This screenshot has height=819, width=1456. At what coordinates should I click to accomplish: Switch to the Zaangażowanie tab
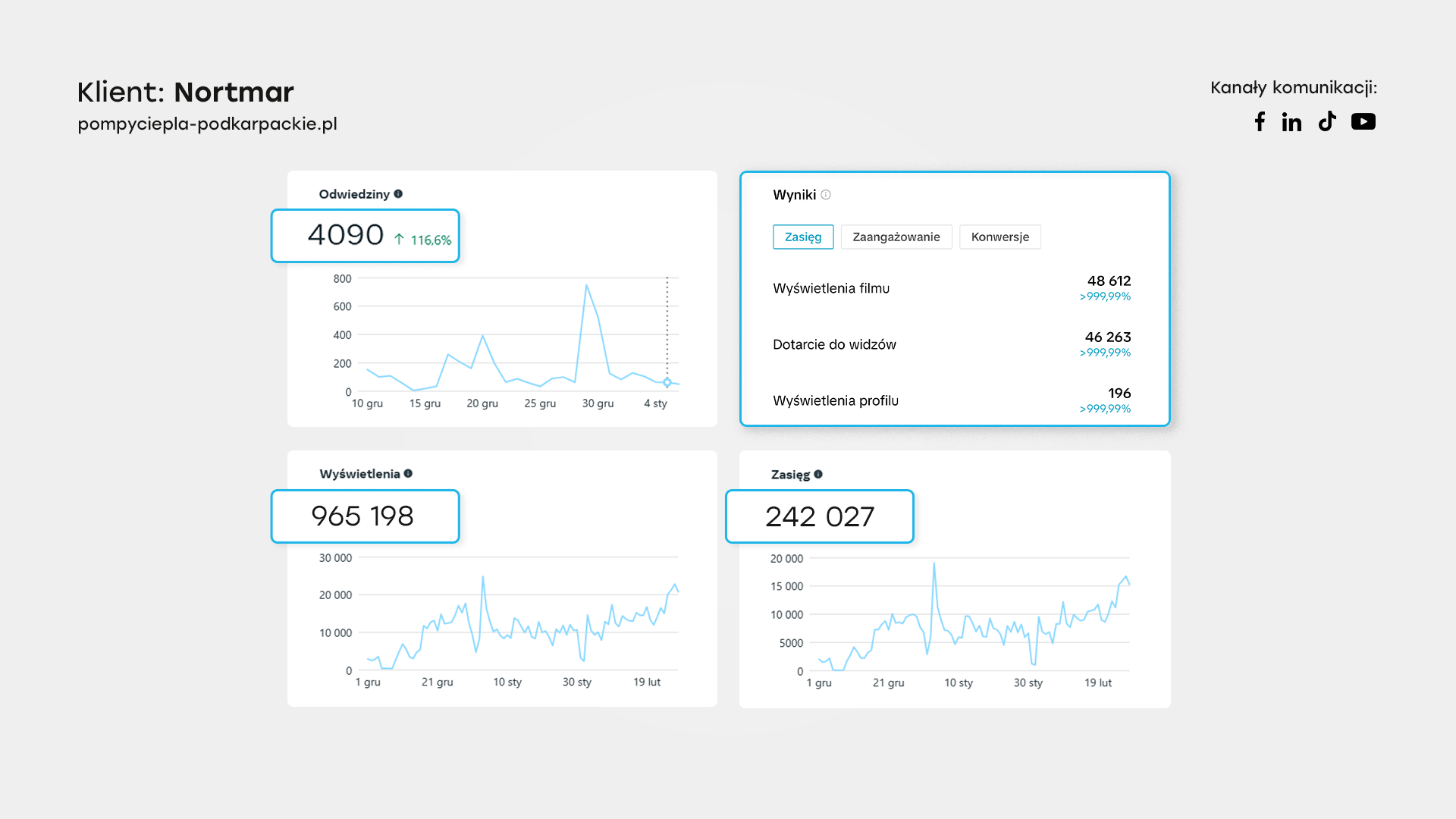coord(896,237)
